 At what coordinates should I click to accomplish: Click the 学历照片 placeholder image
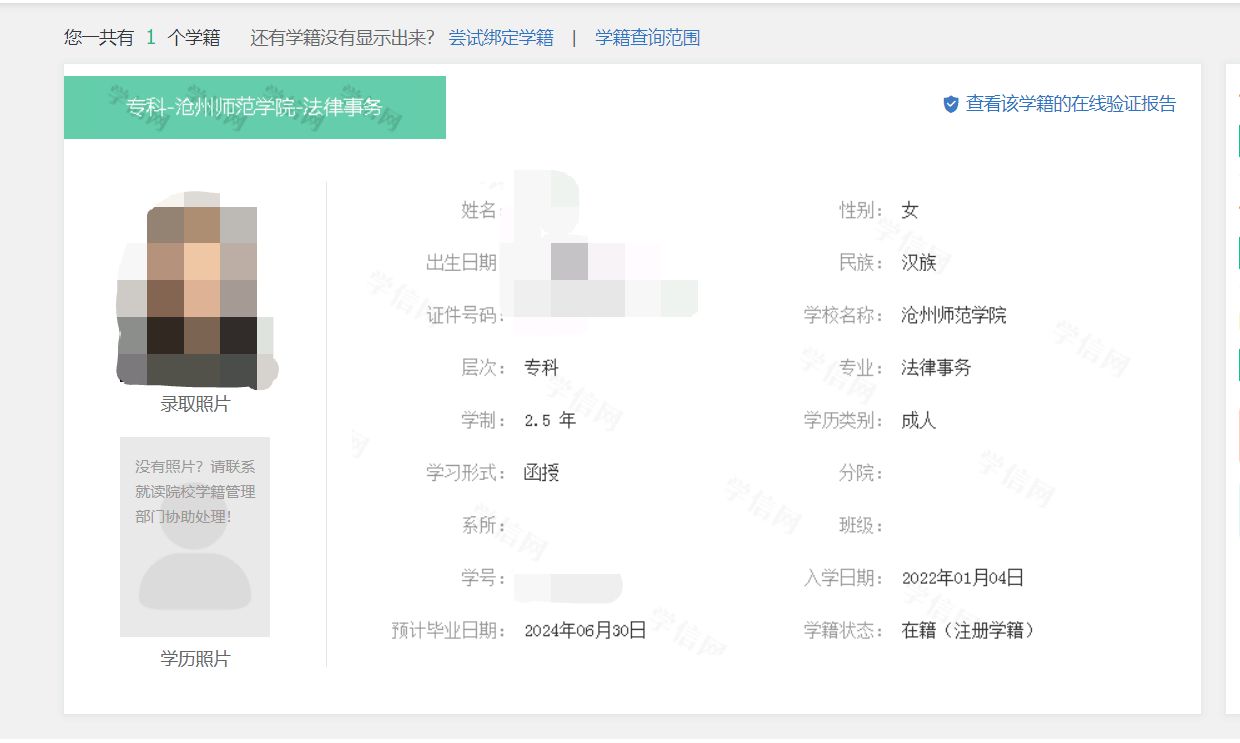(195, 537)
